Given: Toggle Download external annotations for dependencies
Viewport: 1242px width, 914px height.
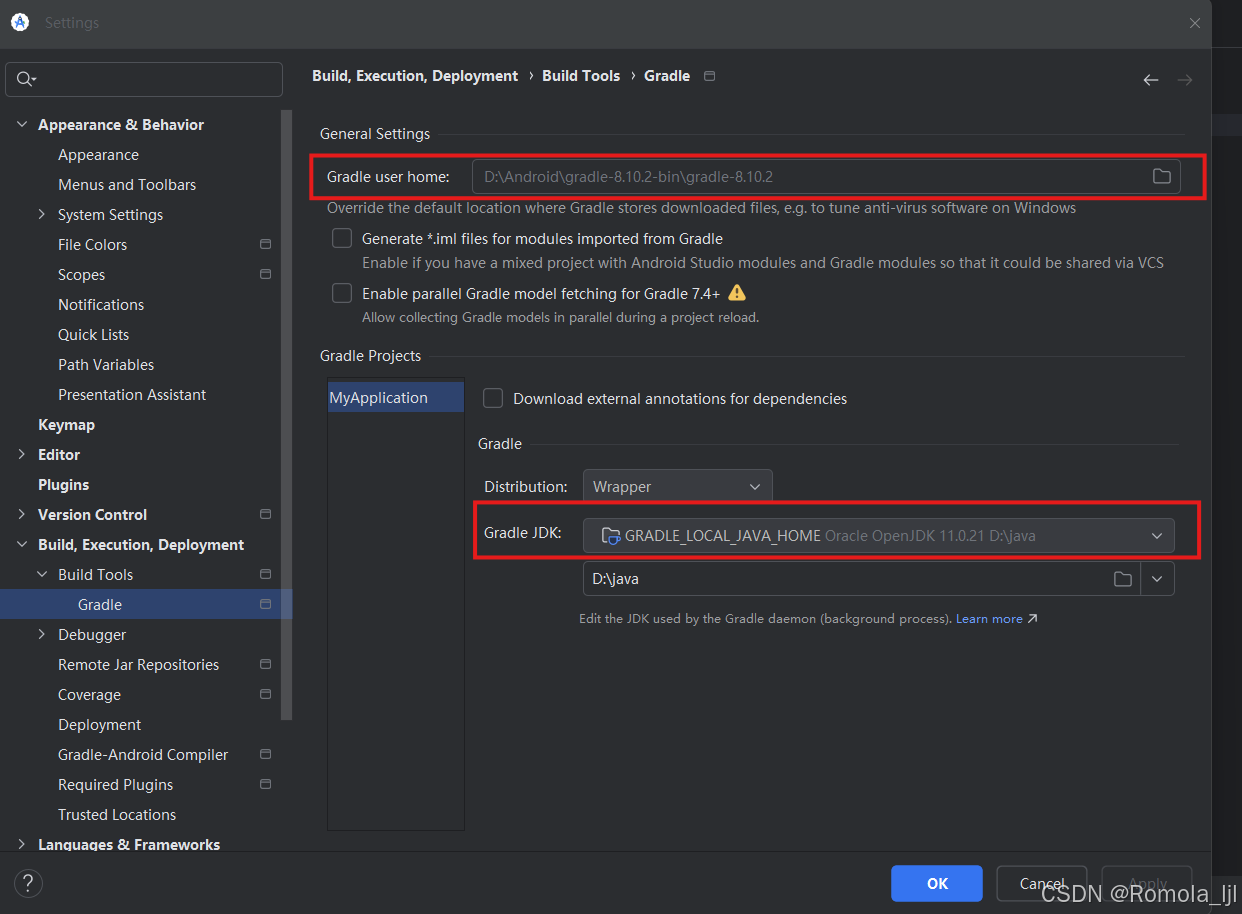Looking at the screenshot, I should [493, 398].
